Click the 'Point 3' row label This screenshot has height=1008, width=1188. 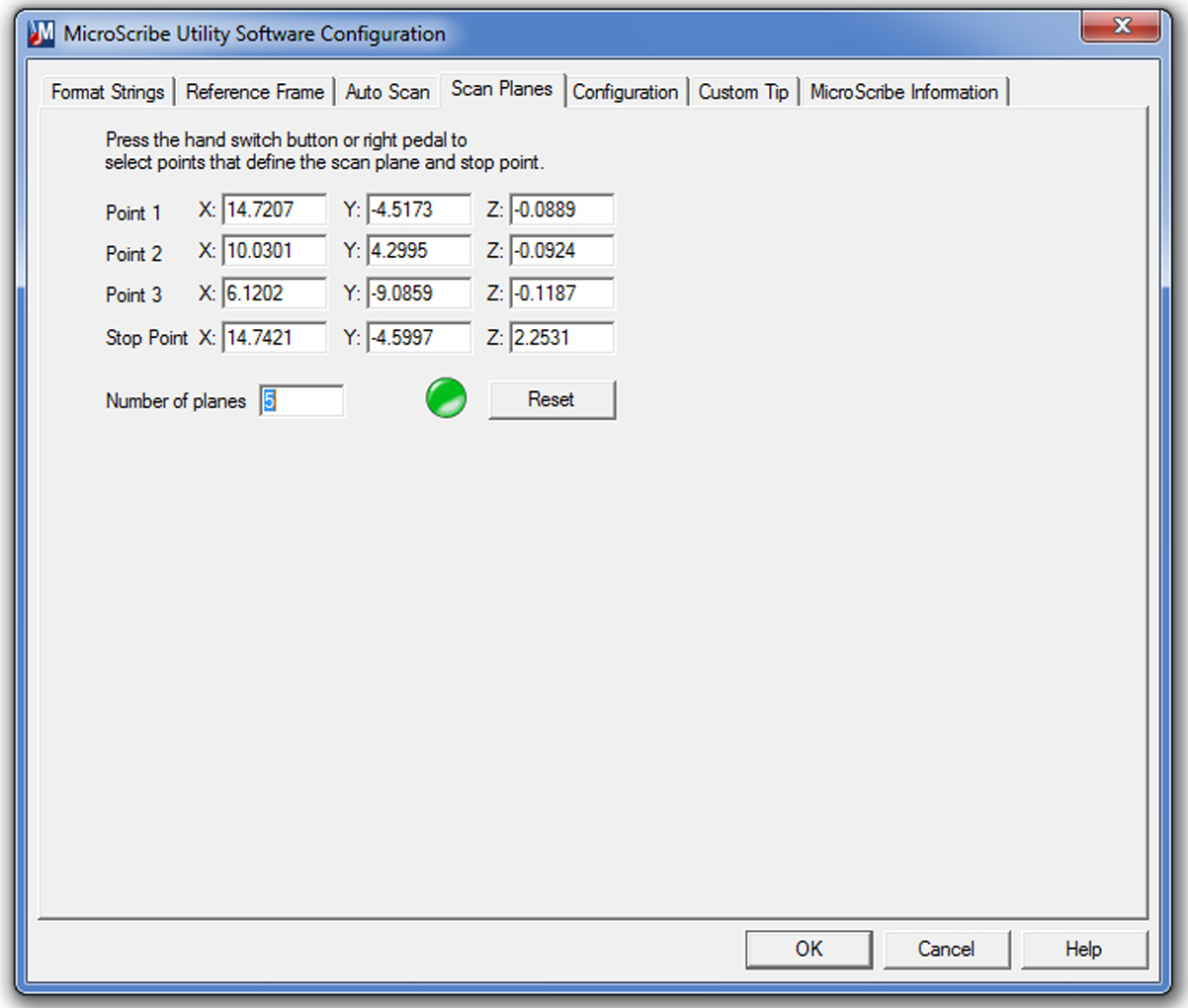click(133, 294)
